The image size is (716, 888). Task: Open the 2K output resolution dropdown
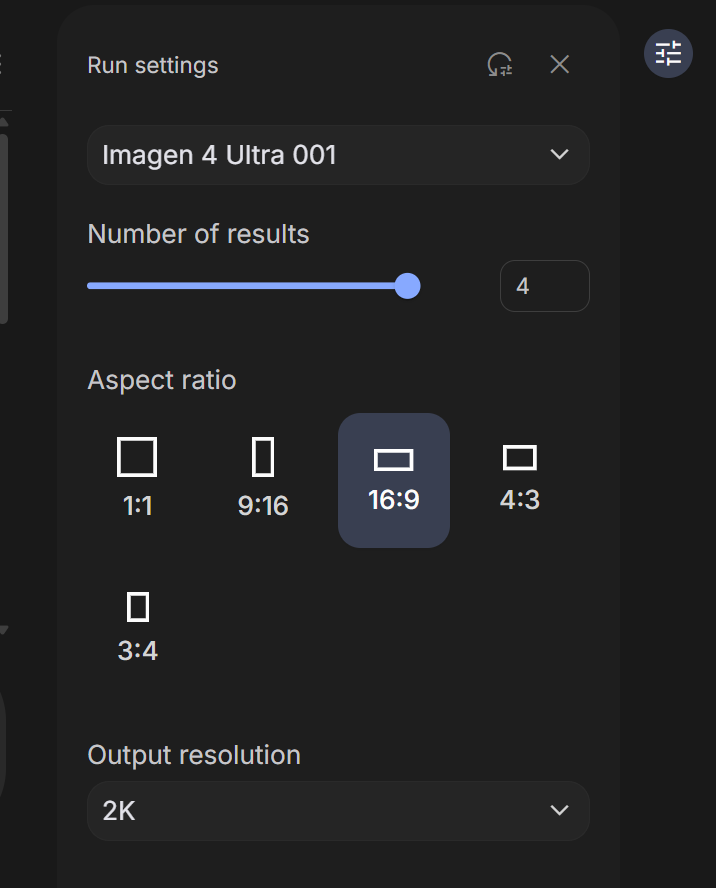tap(338, 811)
